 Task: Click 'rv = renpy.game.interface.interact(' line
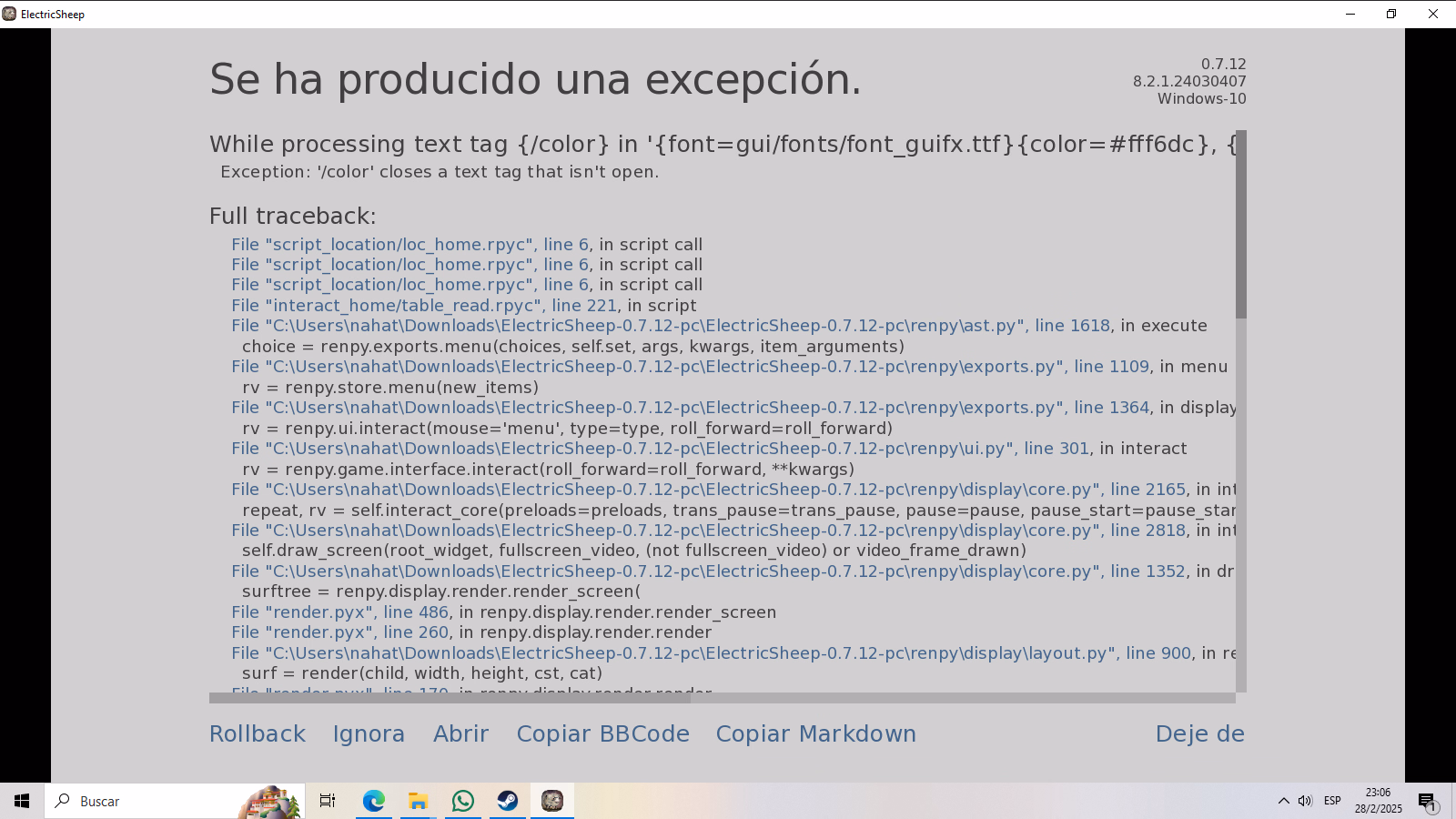tap(549, 470)
